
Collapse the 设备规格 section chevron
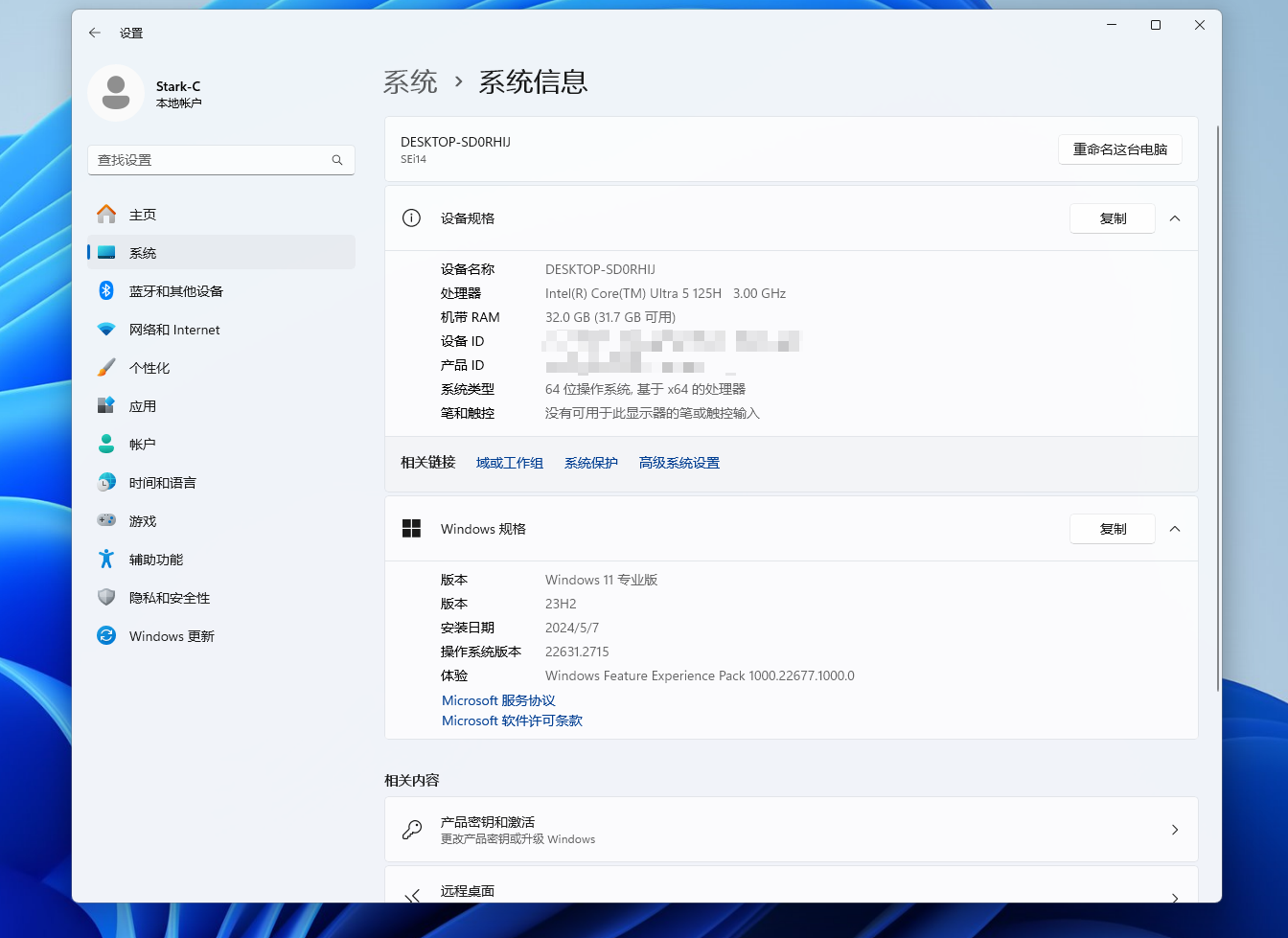coord(1175,218)
